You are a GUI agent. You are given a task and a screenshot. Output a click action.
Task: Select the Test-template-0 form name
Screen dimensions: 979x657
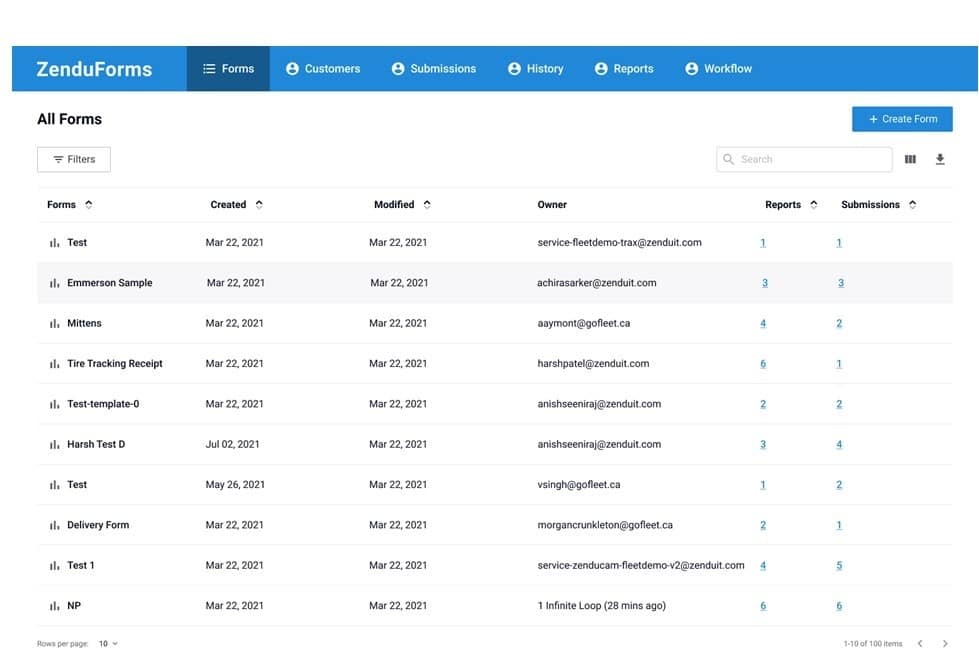click(x=103, y=404)
